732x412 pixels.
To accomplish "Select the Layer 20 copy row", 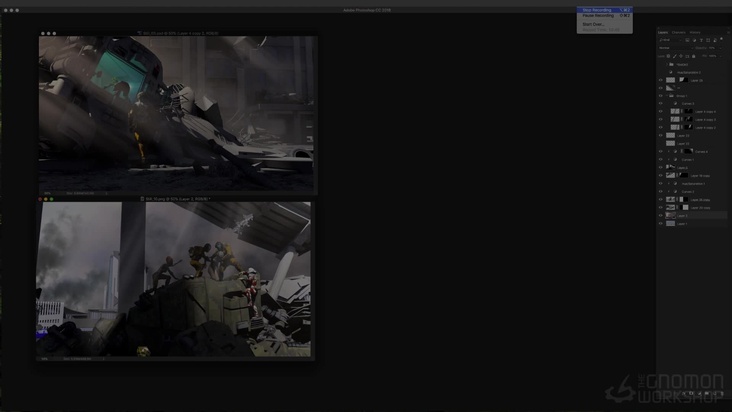I will [692, 207].
